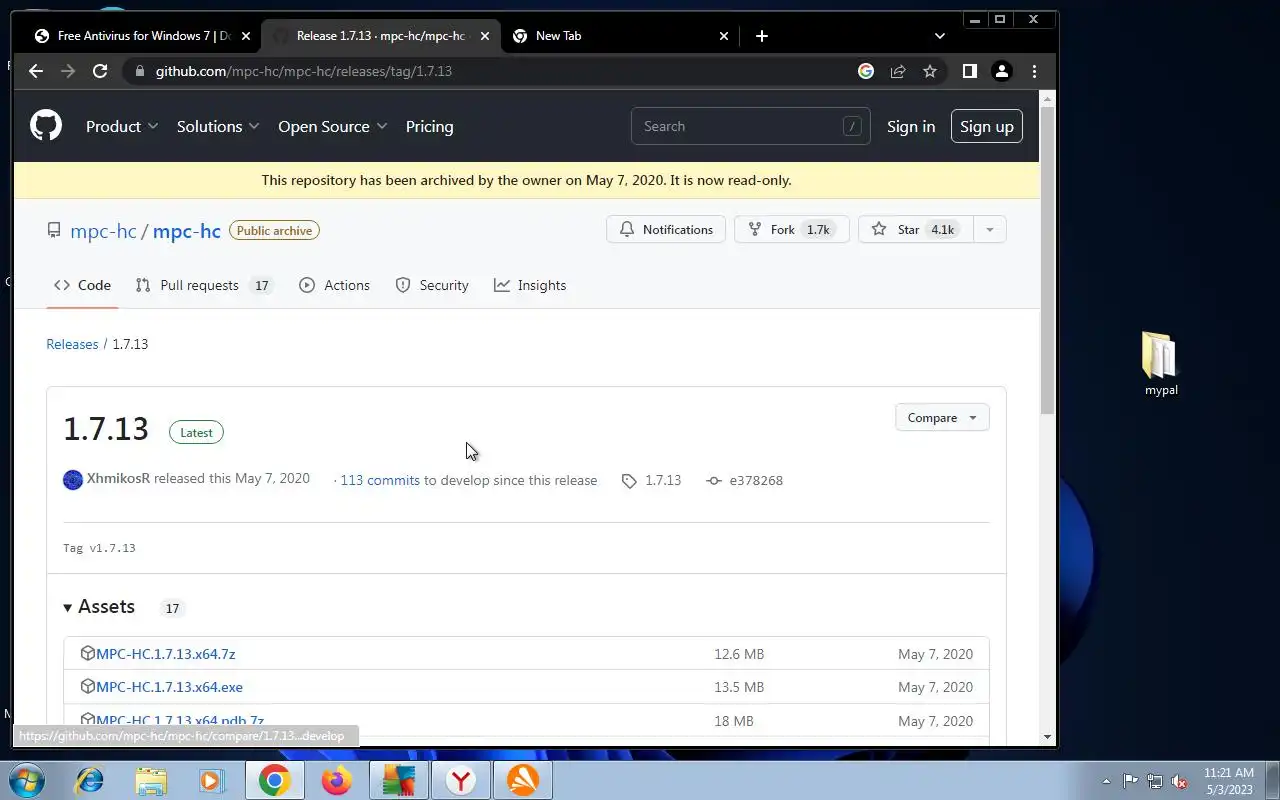Open Chrome from the taskbar
Viewport: 1280px width, 800px height.
[274, 780]
